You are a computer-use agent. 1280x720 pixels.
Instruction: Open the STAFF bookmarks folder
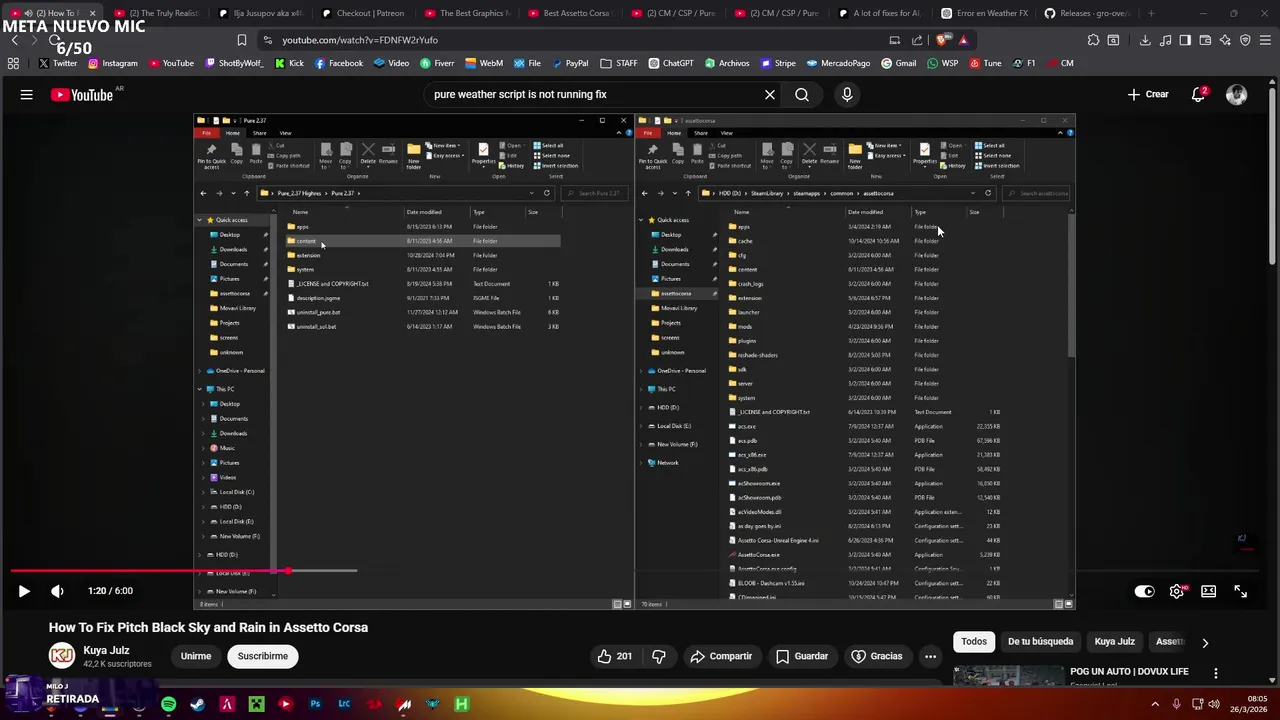click(619, 63)
